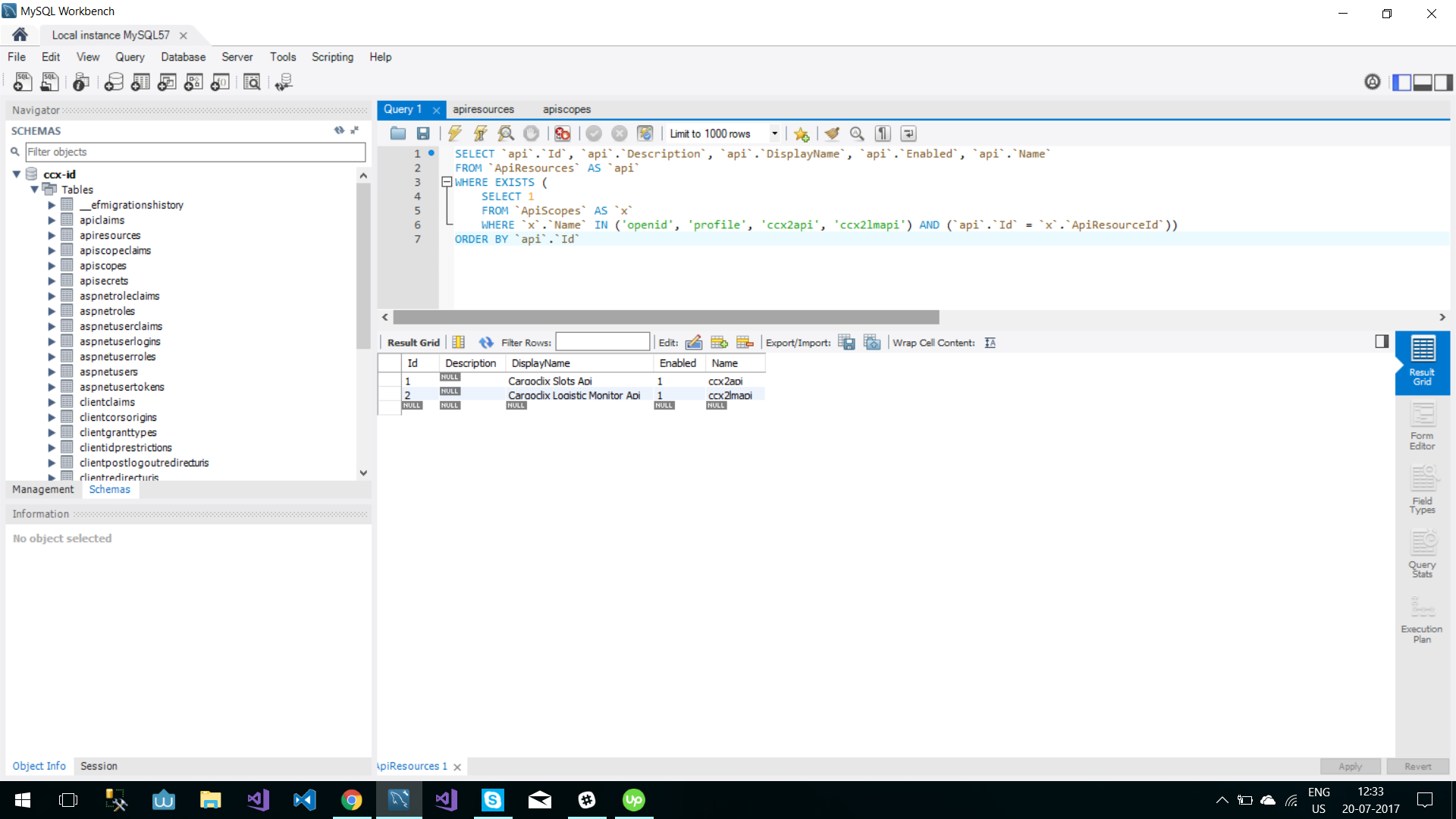The image size is (1456, 819).
Task: Open Query Stats side panel
Action: pyautogui.click(x=1422, y=555)
